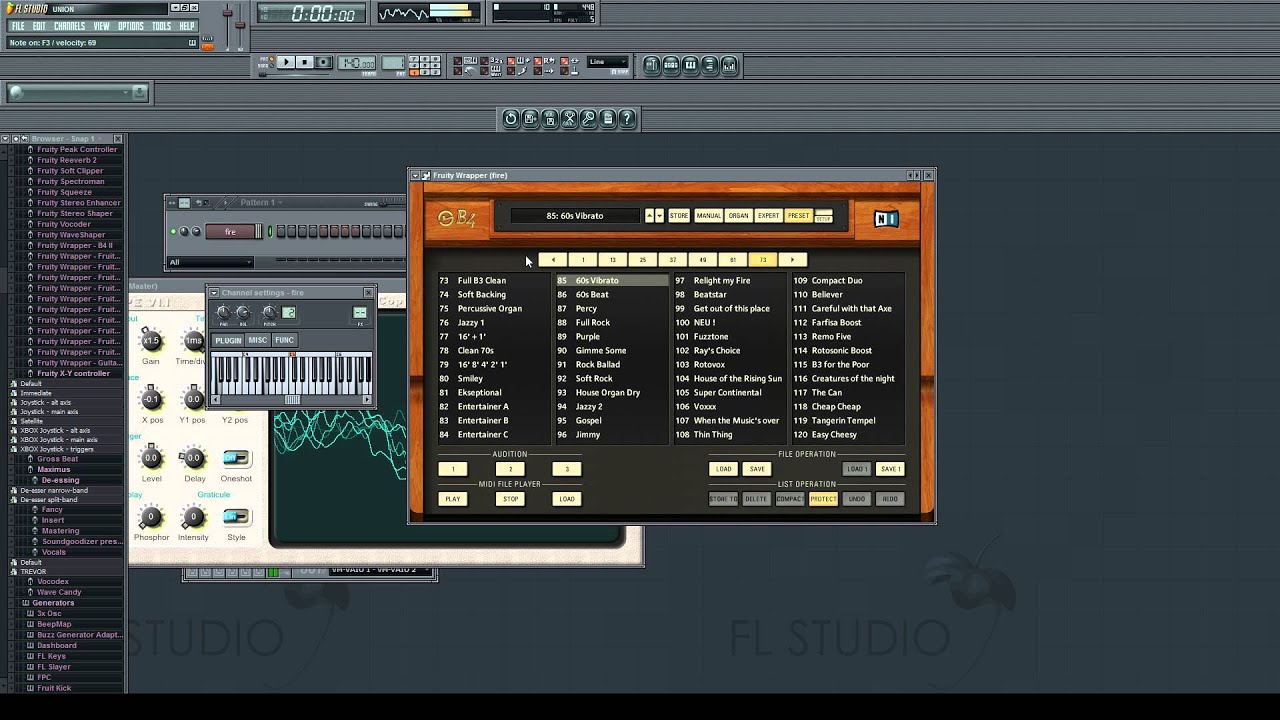Click next preset page arrow button

click(x=792, y=260)
